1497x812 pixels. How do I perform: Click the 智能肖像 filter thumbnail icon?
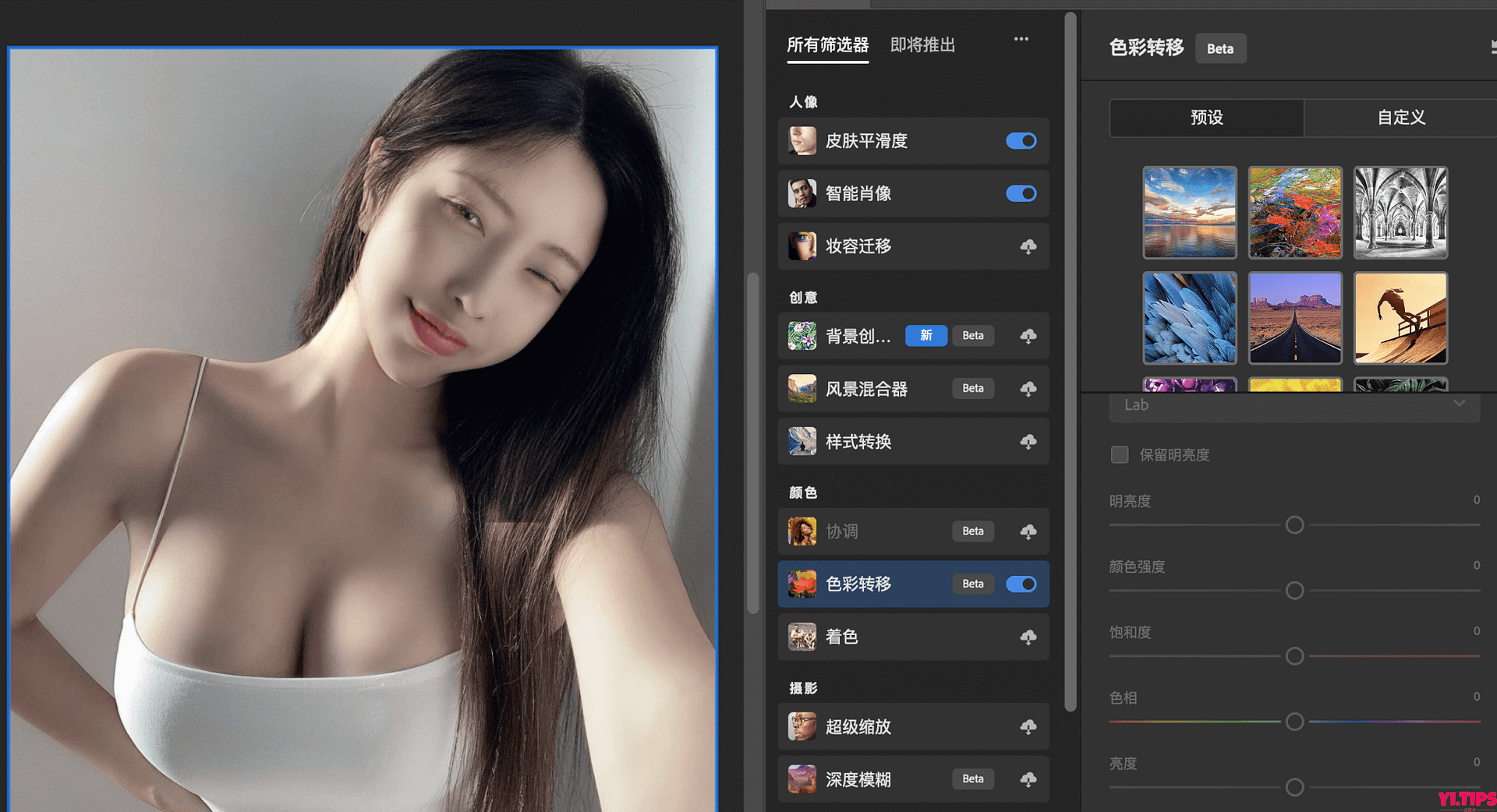[802, 193]
